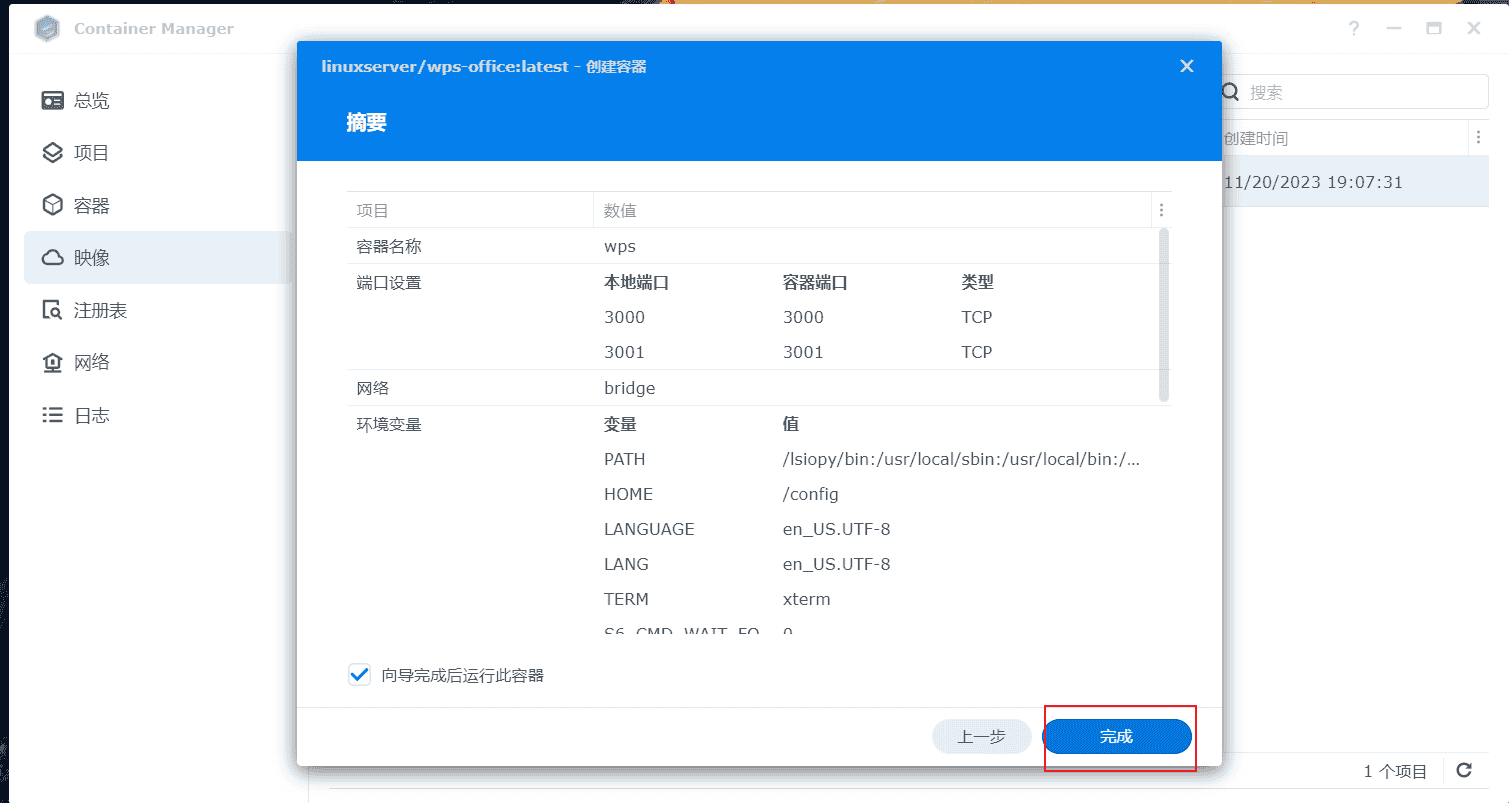Image resolution: width=1509 pixels, height=803 pixels.
Task: Click the Container Manager logo icon
Action: point(47,28)
